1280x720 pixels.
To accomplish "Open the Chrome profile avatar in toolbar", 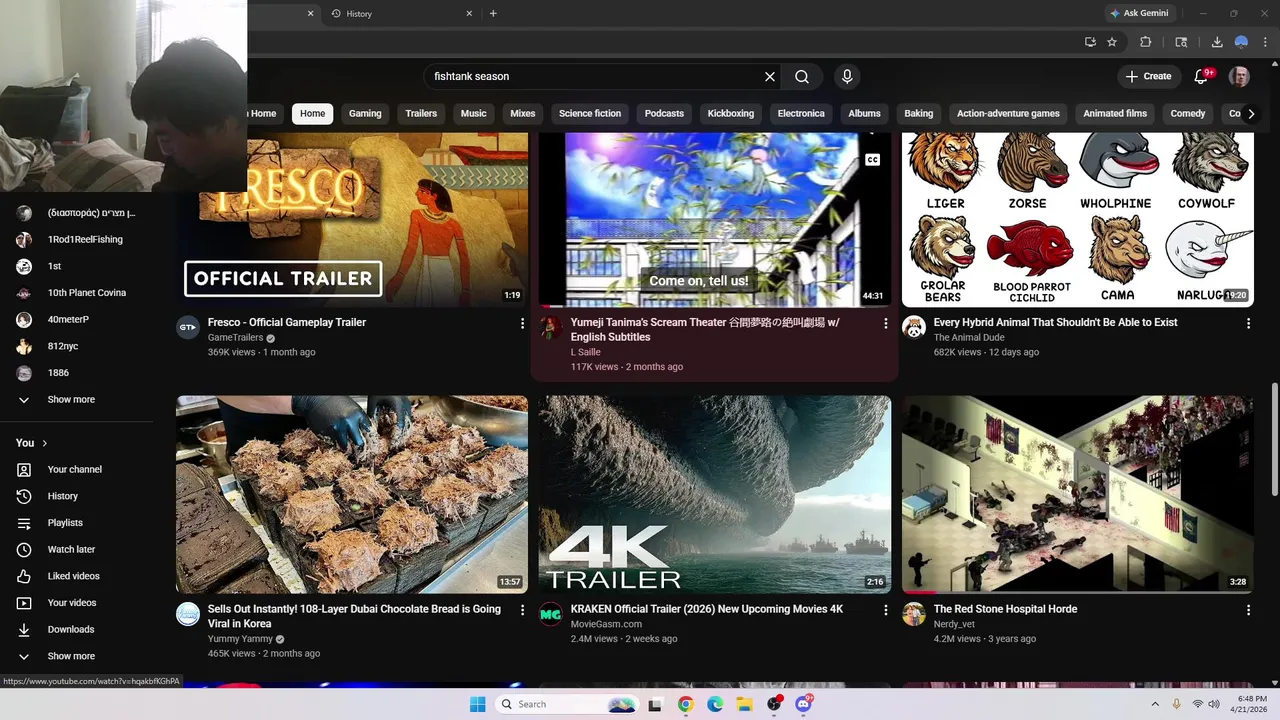I will tap(1241, 42).
